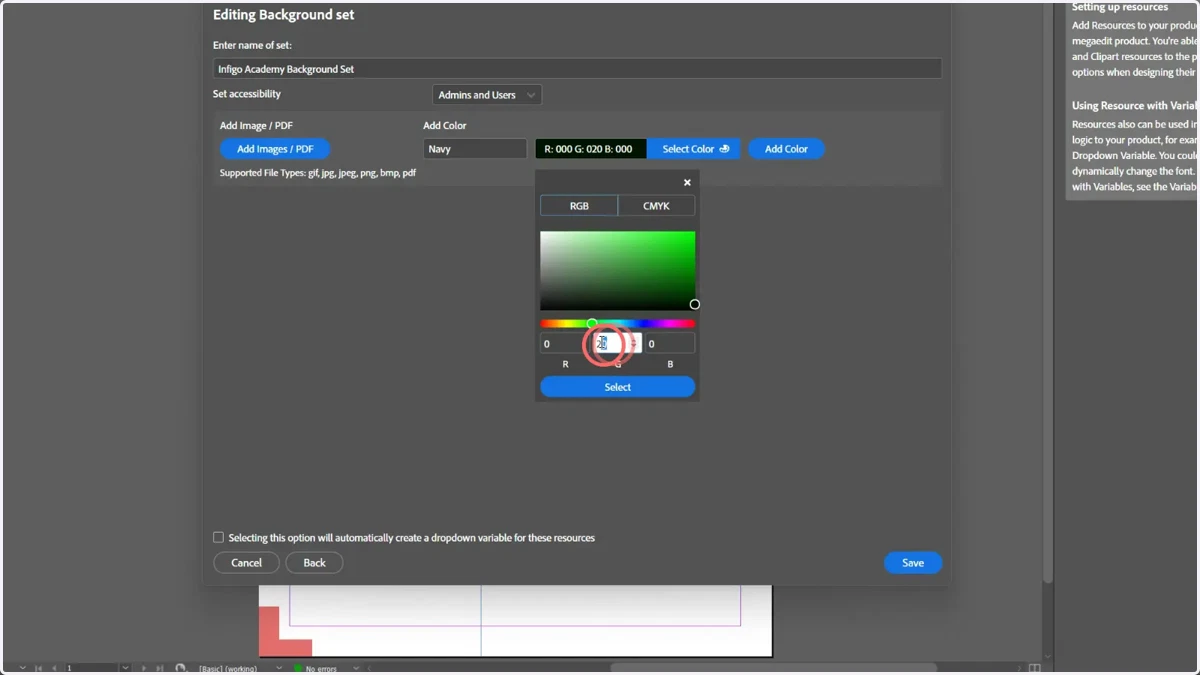Click the circular picker handle in color field
The height and width of the screenshot is (675, 1200).
pyautogui.click(x=694, y=304)
